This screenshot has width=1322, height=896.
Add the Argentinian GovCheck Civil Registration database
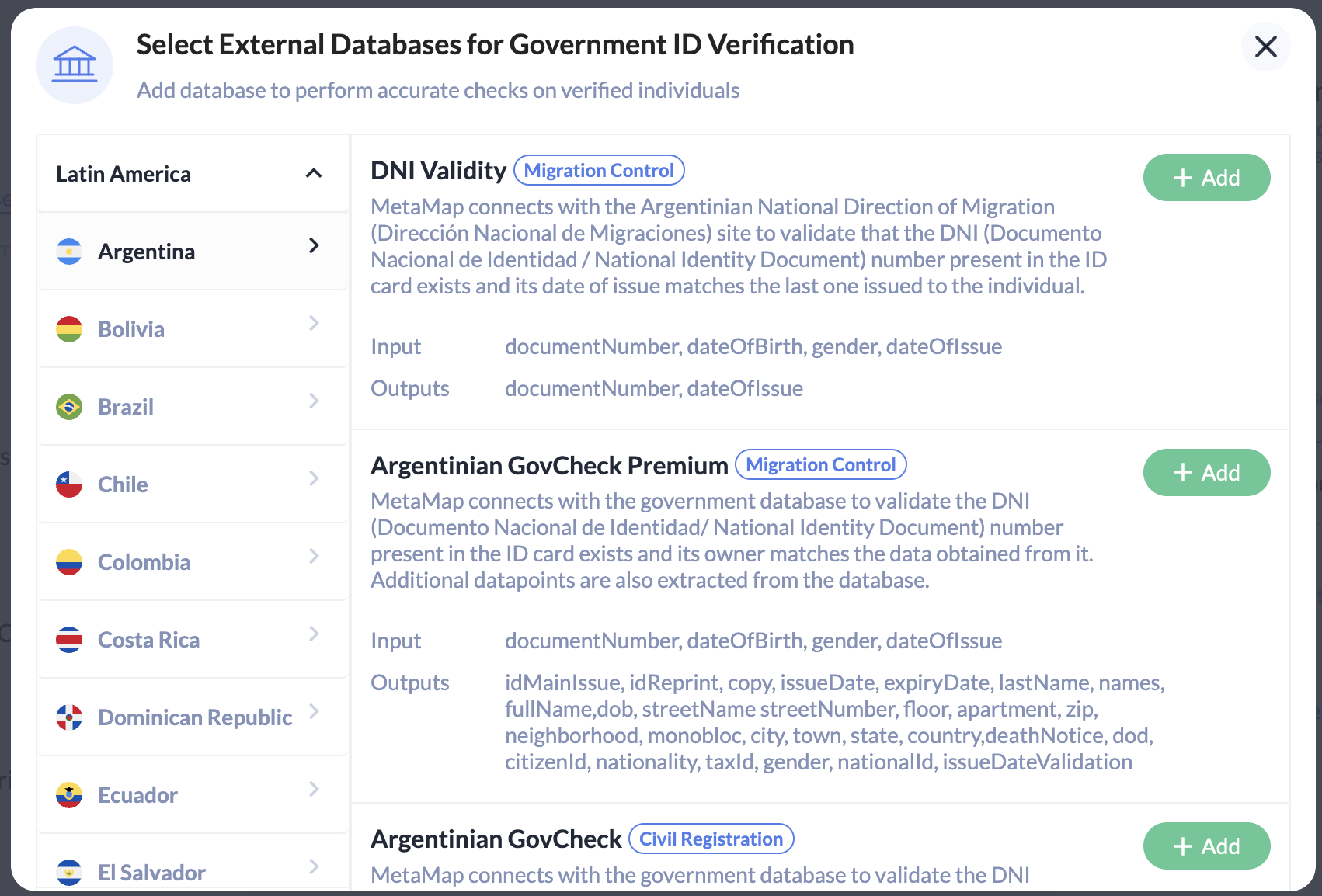click(x=1206, y=846)
